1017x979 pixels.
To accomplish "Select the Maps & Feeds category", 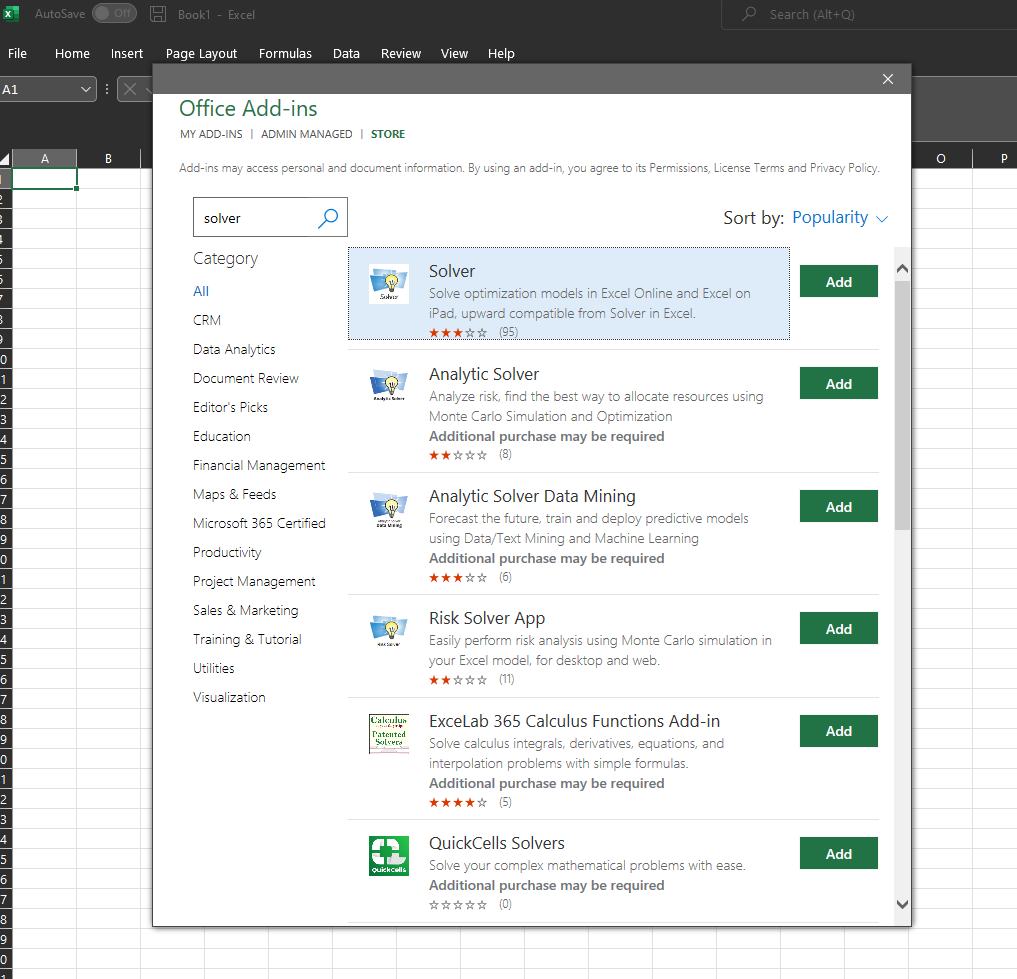I will (x=234, y=494).
